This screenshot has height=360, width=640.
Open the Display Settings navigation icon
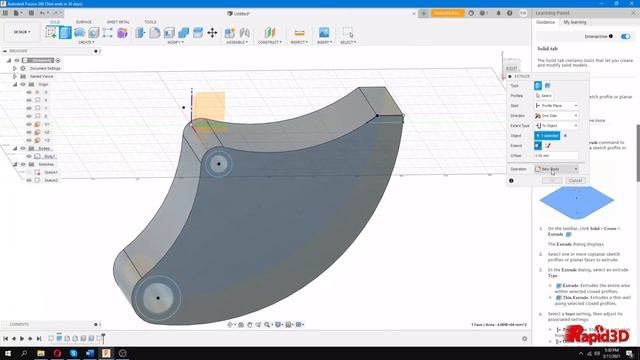(x=279, y=324)
